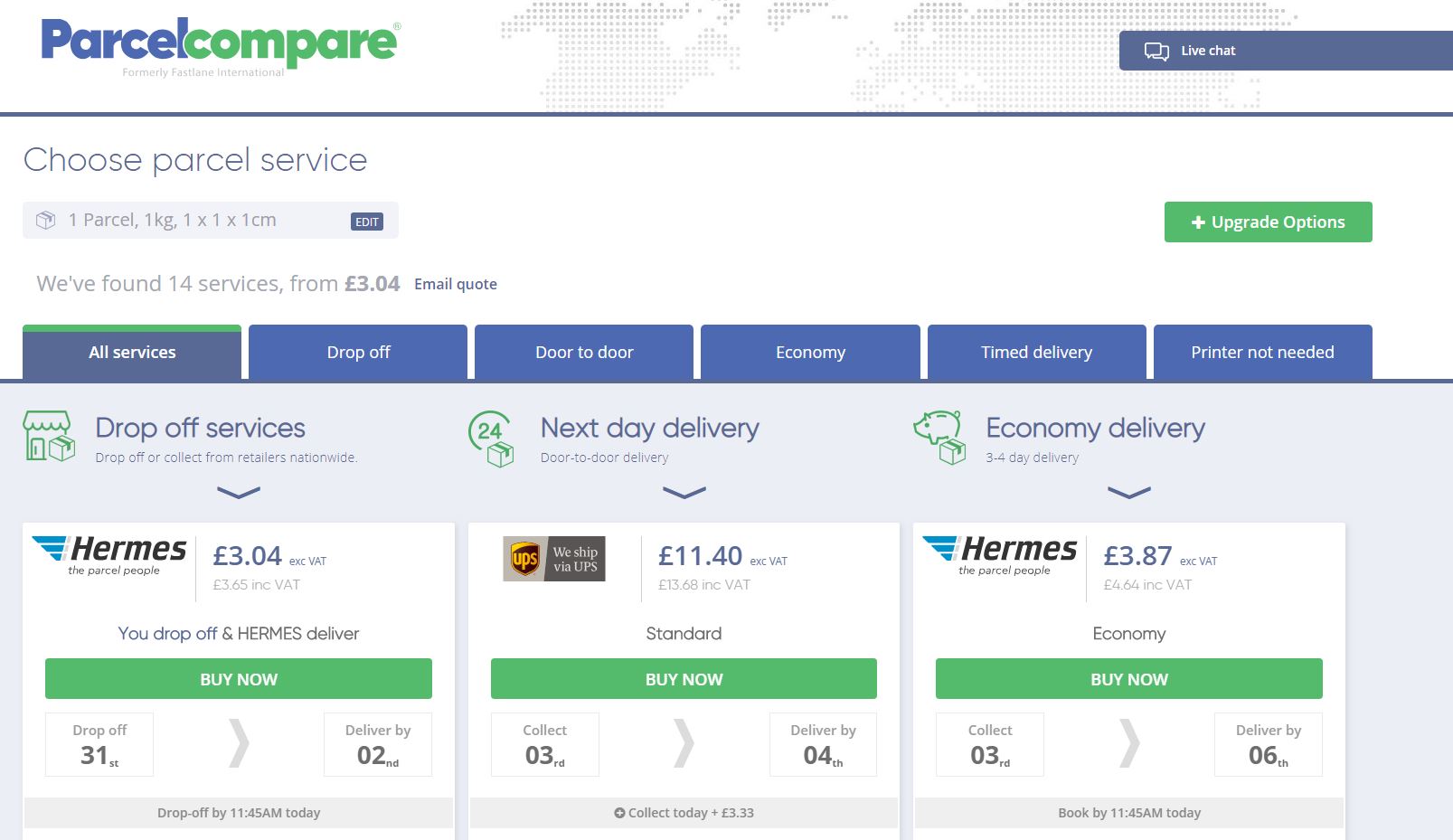This screenshot has height=840, width=1453.
Task: Click the Deliver by 06th date box
Action: (x=1269, y=745)
